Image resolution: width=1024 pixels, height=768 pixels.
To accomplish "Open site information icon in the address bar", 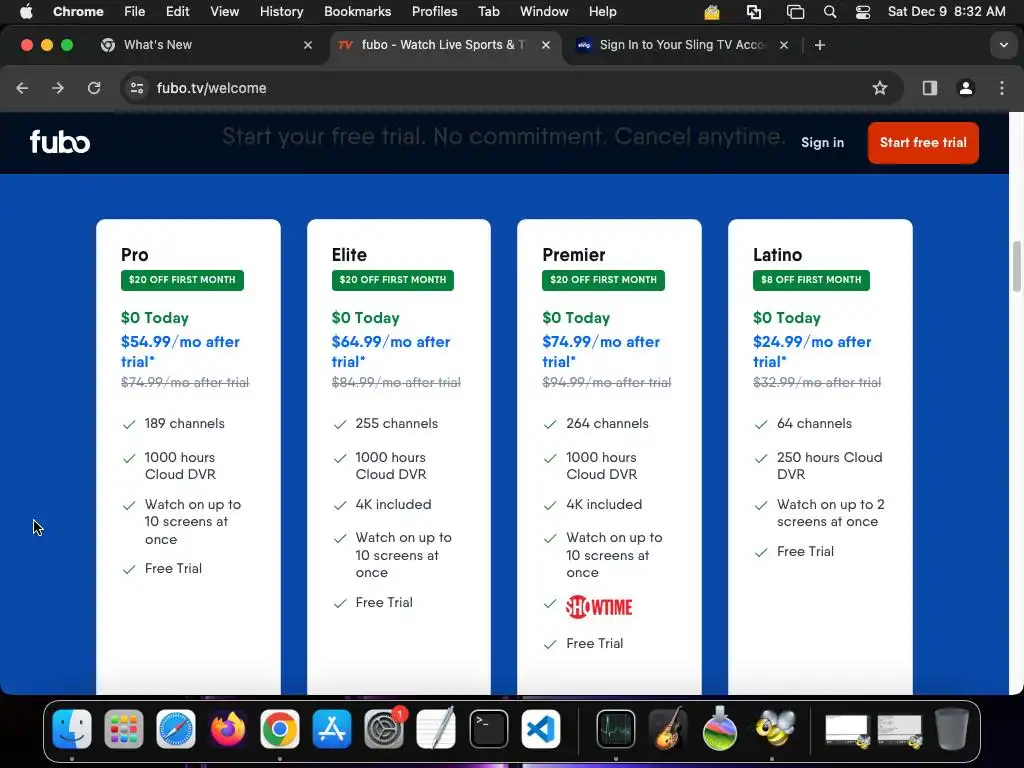I will click(136, 88).
